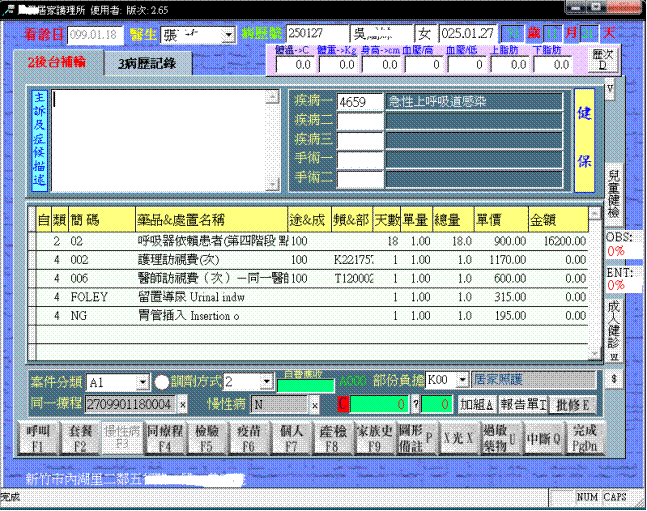Click the 完成 PgDn finish button
The height and width of the screenshot is (511, 647).
pos(583,436)
